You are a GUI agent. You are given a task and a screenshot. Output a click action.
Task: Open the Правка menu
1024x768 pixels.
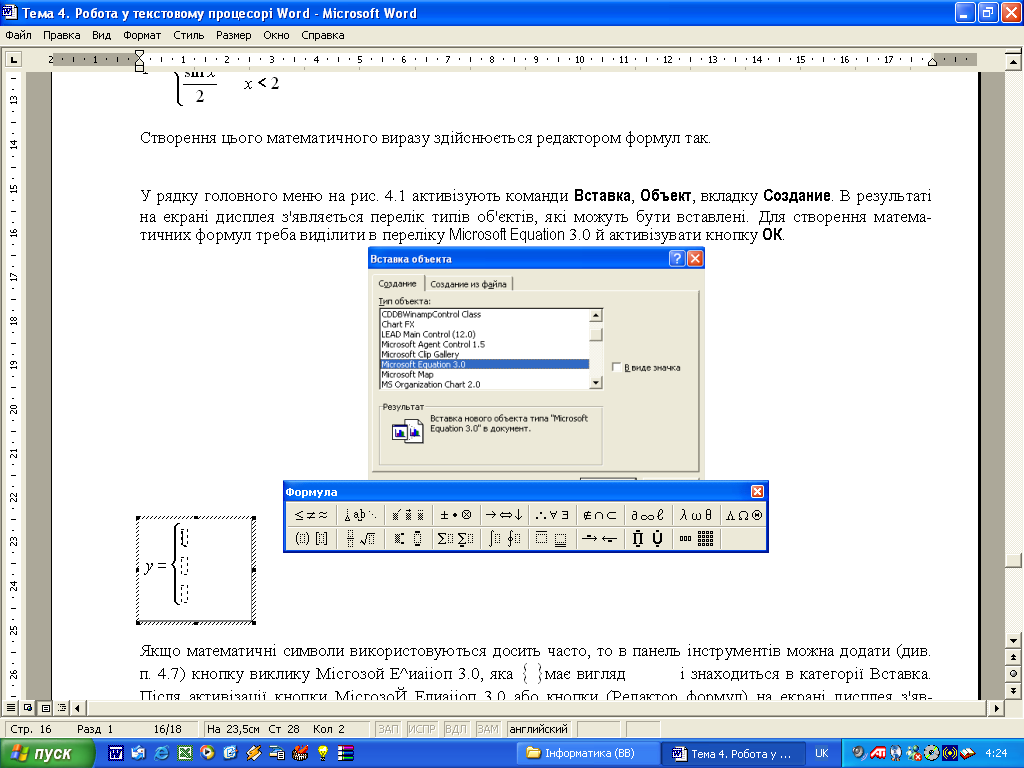coord(61,35)
